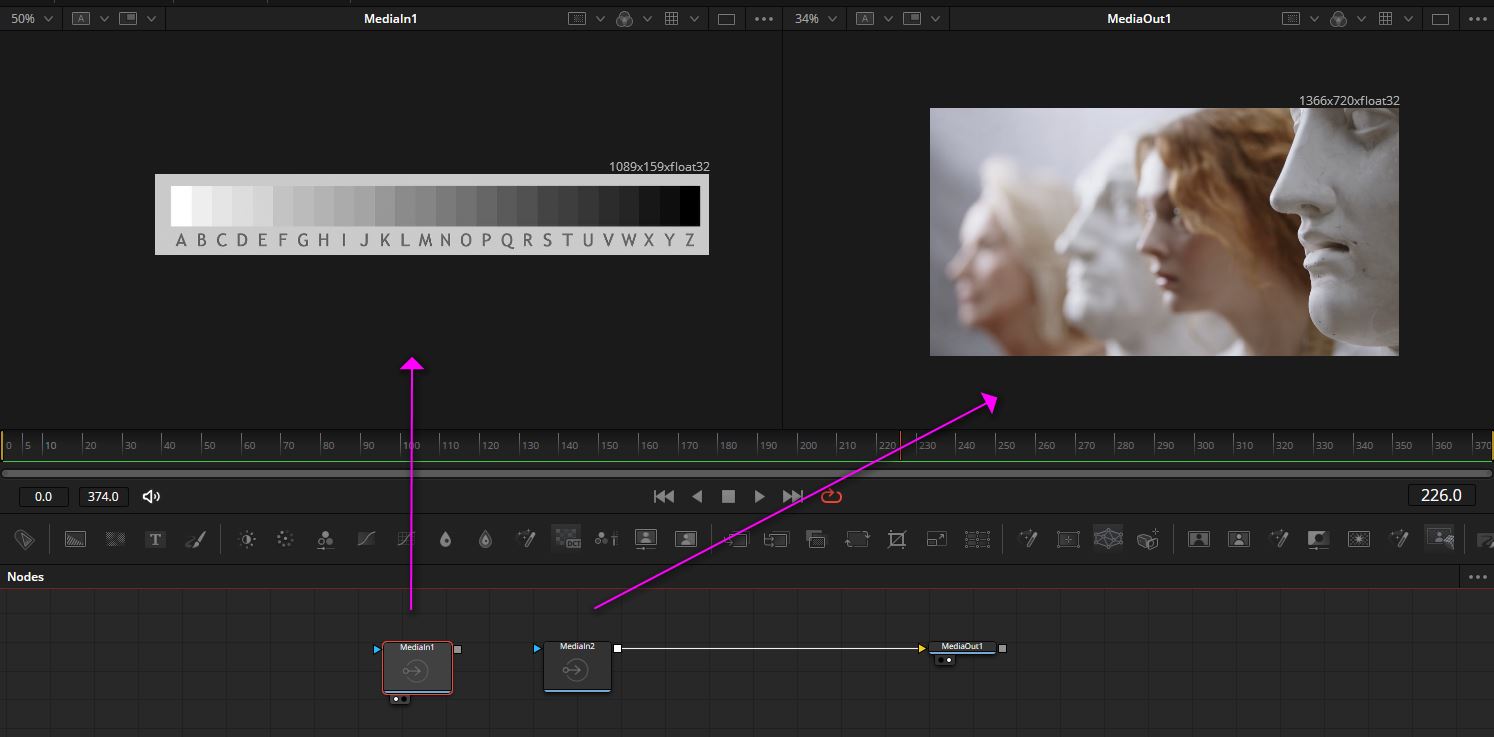The image size is (1494, 737).
Task: Add a Blur drop tool
Action: tap(445, 539)
